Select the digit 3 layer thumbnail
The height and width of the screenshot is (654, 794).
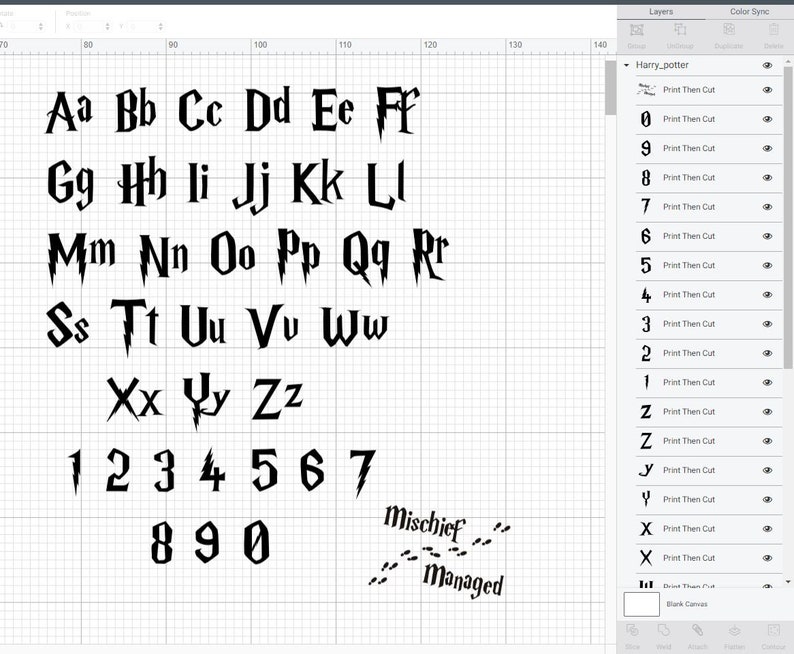point(646,324)
